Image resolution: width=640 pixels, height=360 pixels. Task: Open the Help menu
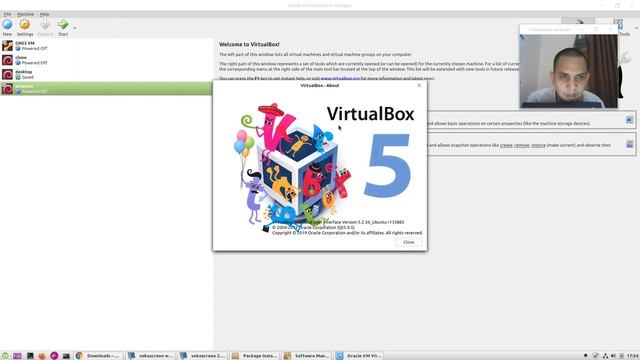(x=44, y=14)
